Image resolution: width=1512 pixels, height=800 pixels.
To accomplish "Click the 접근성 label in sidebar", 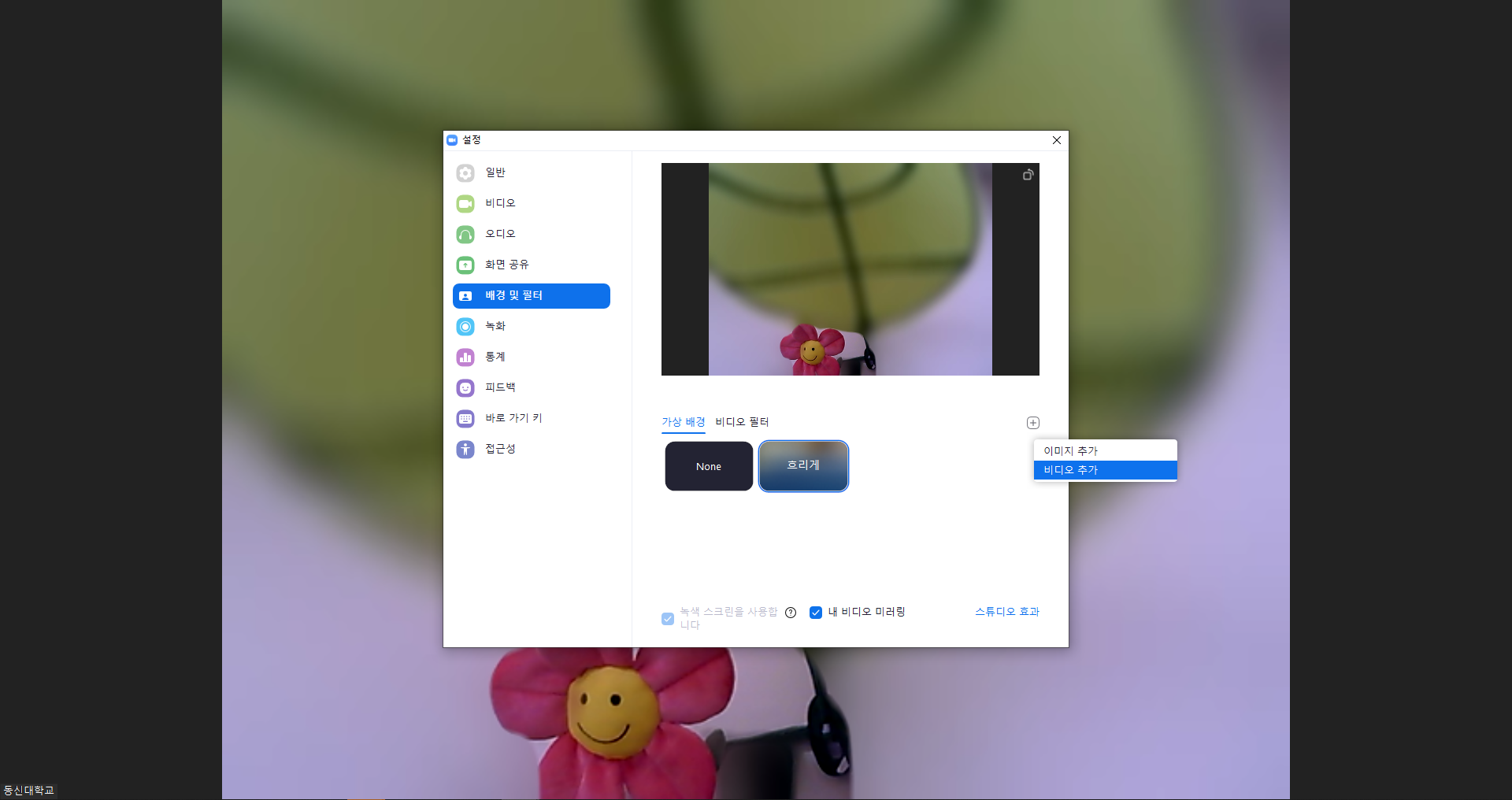I will coord(500,449).
